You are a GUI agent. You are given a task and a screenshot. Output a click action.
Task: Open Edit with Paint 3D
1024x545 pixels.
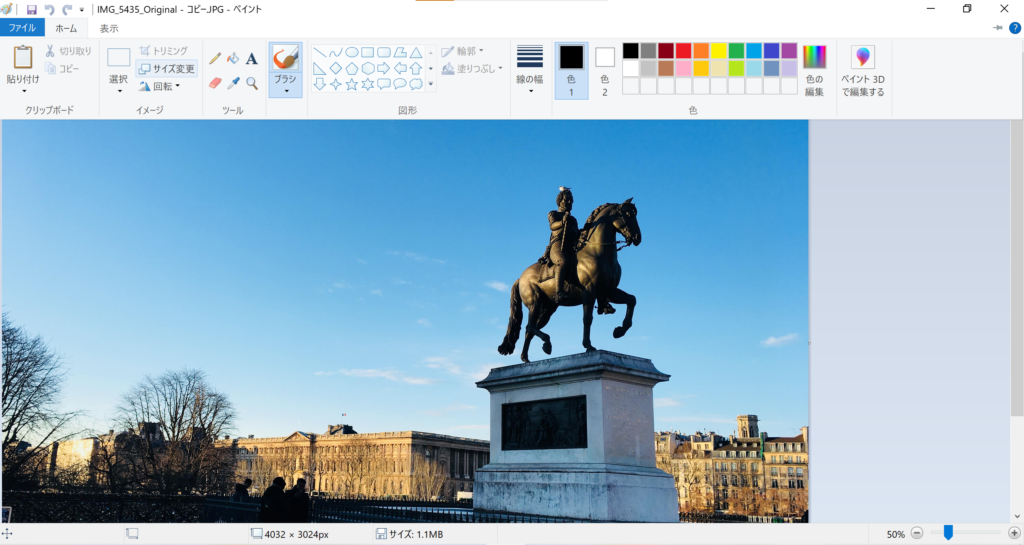tap(862, 70)
